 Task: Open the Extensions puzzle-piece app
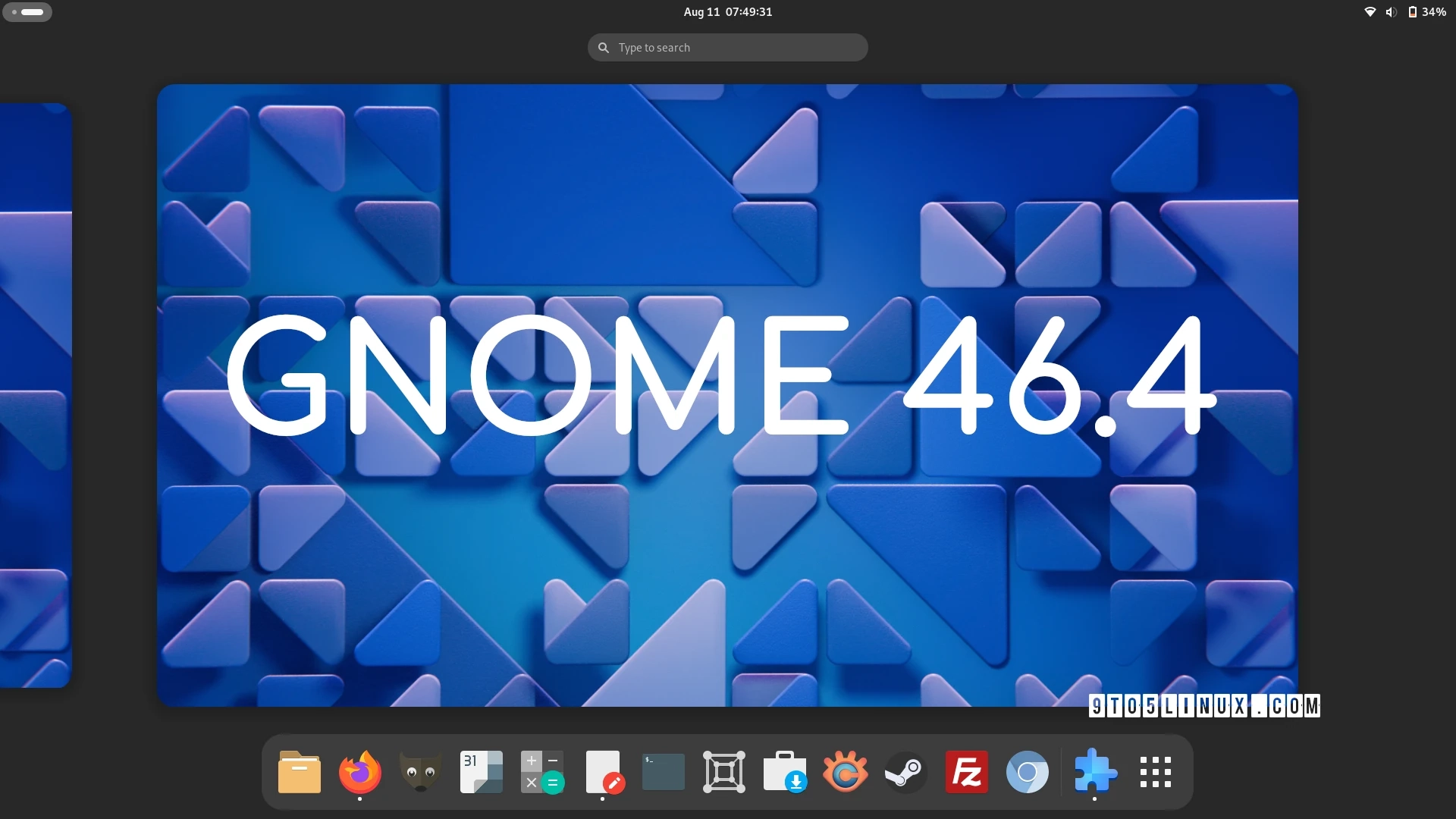pyautogui.click(x=1094, y=772)
